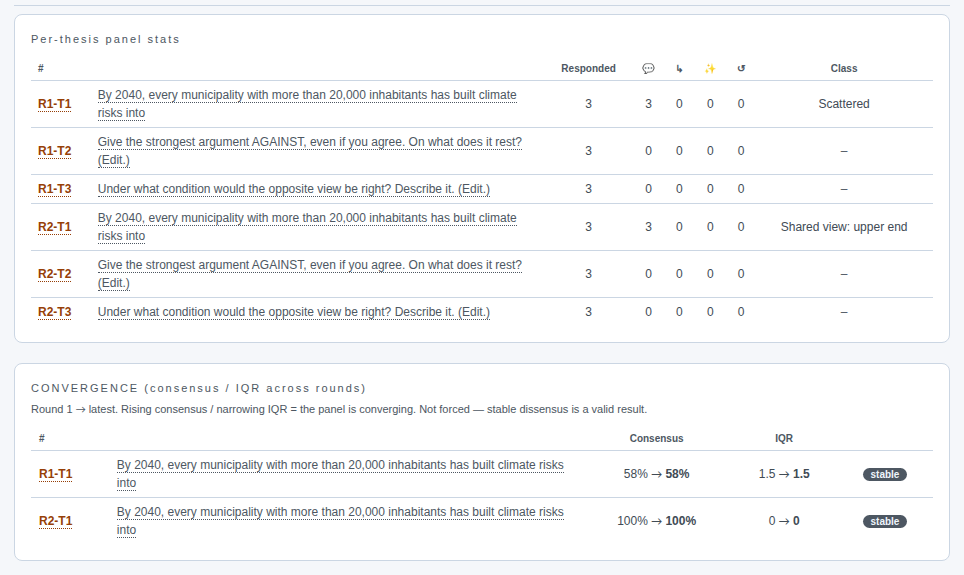Click the comment bubble column header icon

pyautogui.click(x=648, y=68)
